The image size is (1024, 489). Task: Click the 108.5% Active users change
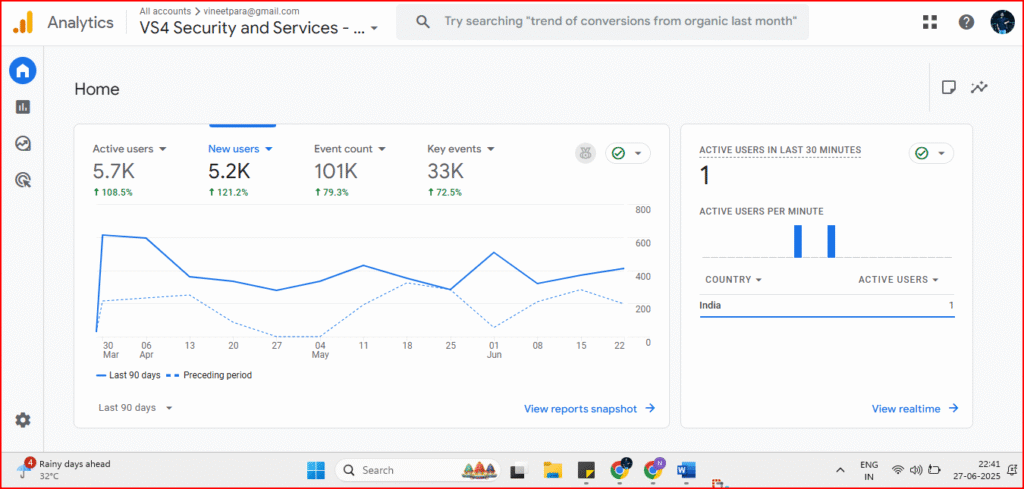click(112, 193)
